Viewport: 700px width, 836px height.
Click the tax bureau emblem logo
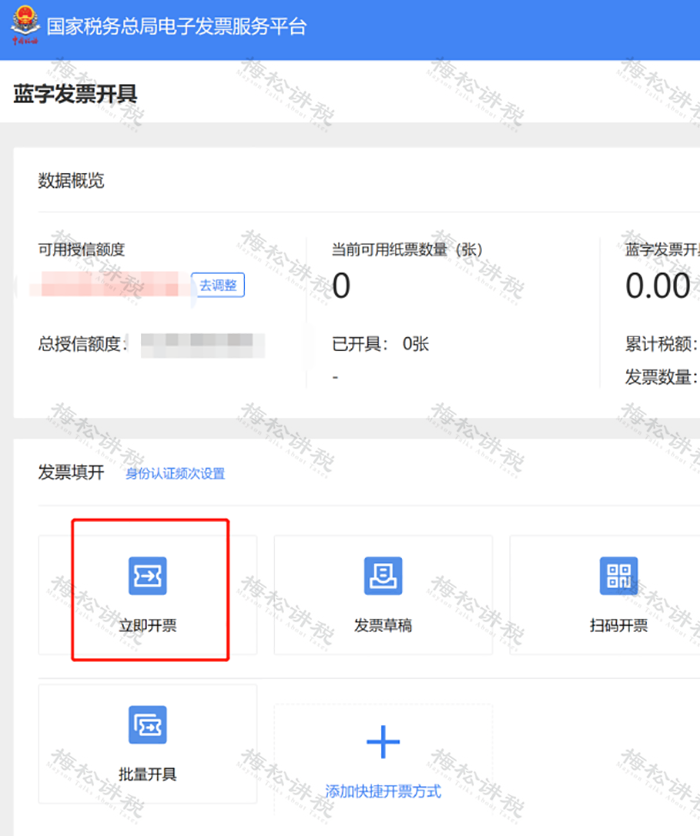[25, 26]
